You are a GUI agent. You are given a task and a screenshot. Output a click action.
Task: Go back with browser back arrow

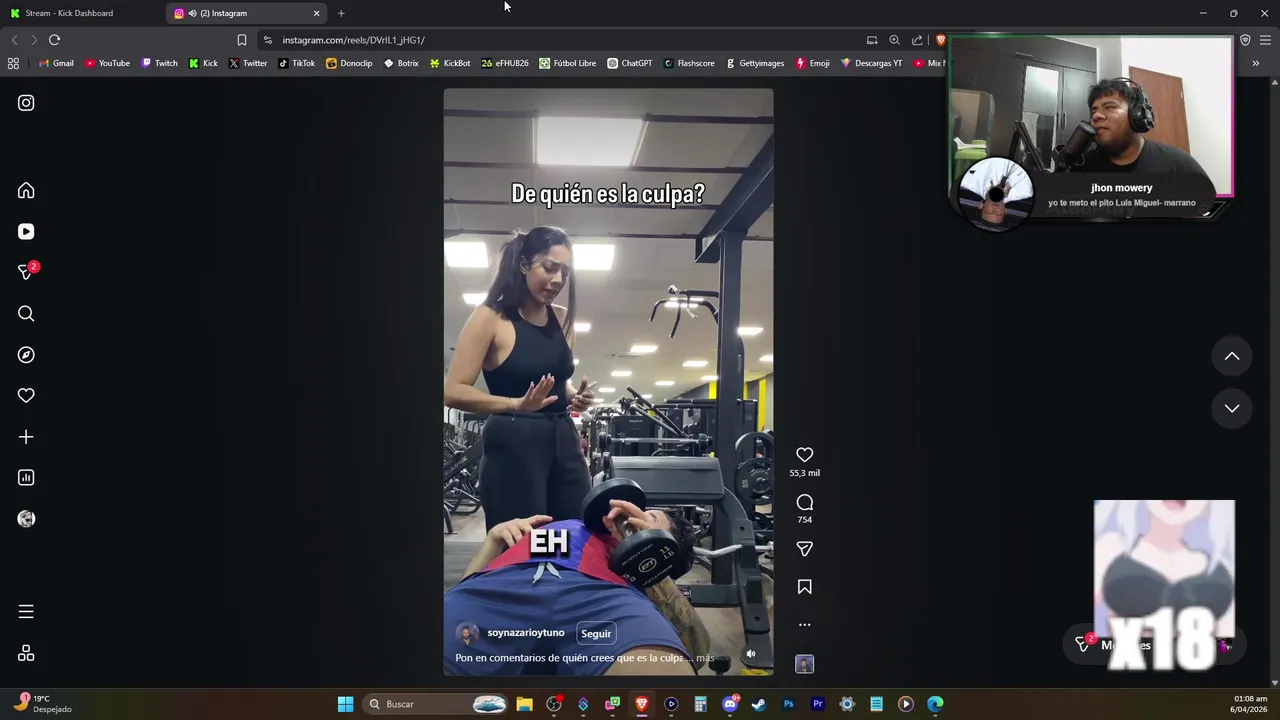(x=14, y=40)
